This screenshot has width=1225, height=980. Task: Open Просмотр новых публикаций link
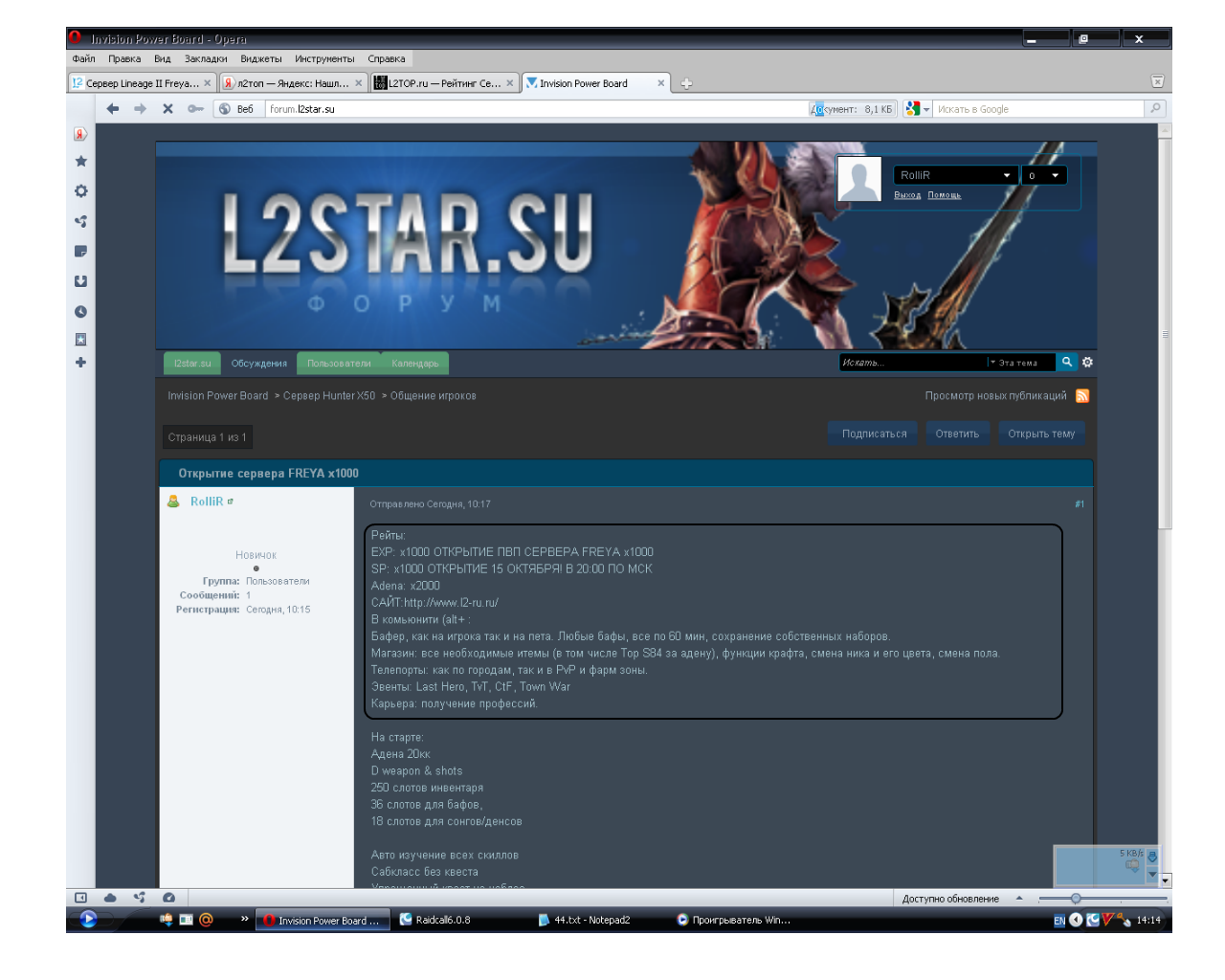point(995,396)
